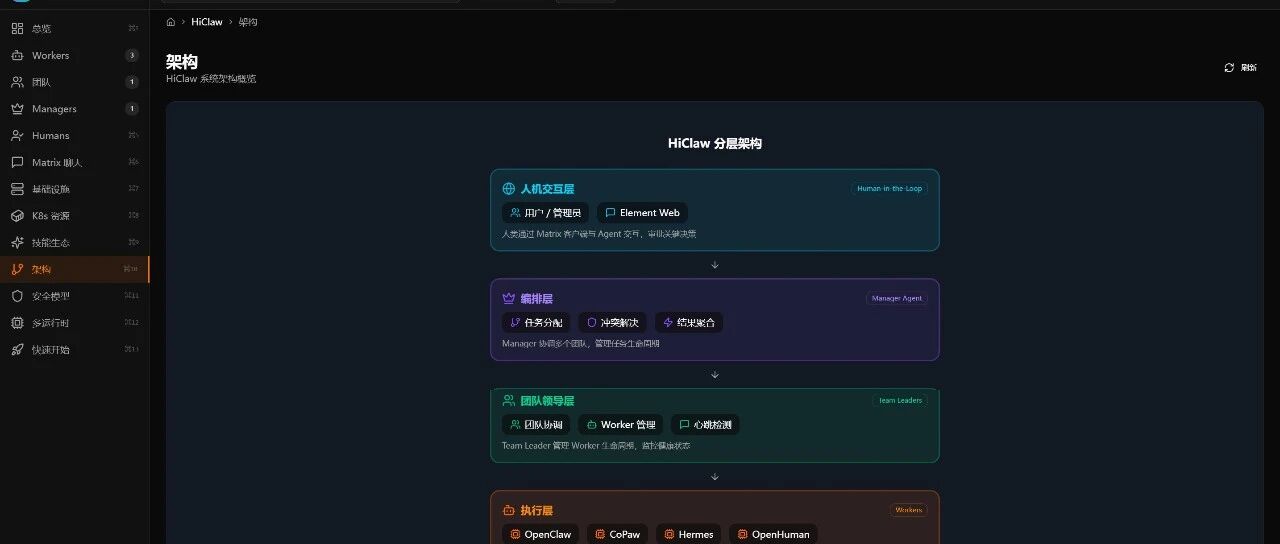Open 多运行时 in the sidebar
This screenshot has height=544, width=1280.
(x=75, y=323)
